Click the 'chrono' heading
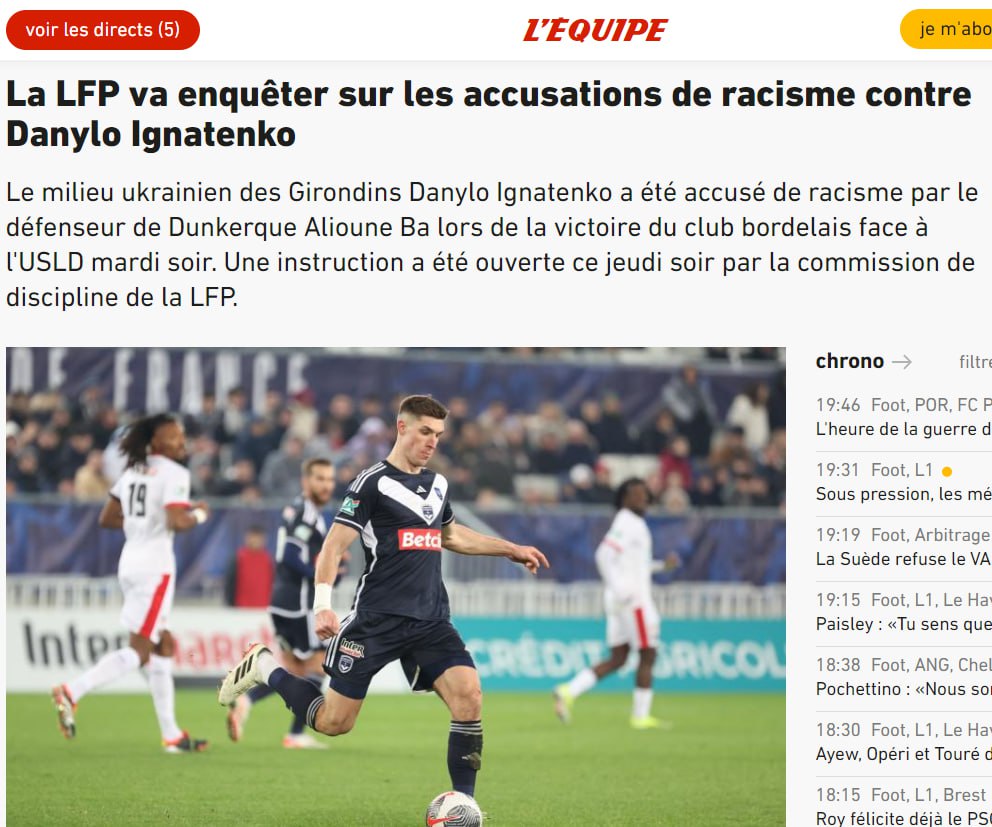Image resolution: width=992 pixels, height=827 pixels. coord(850,361)
